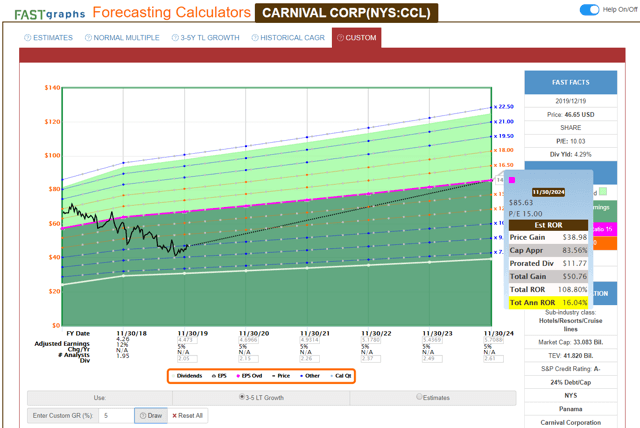Select the Custom tab

tap(357, 38)
